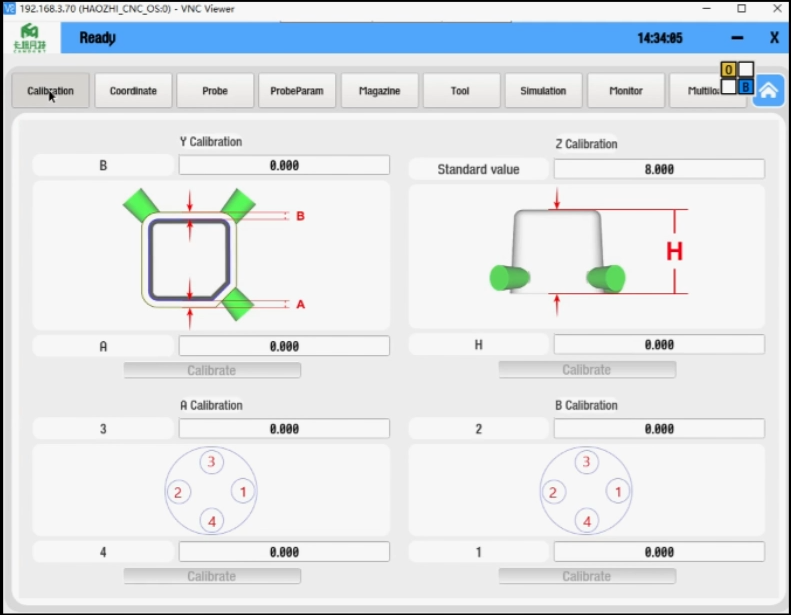Click the Y Calibration square diagram
This screenshot has width=791, height=615.
click(190, 257)
